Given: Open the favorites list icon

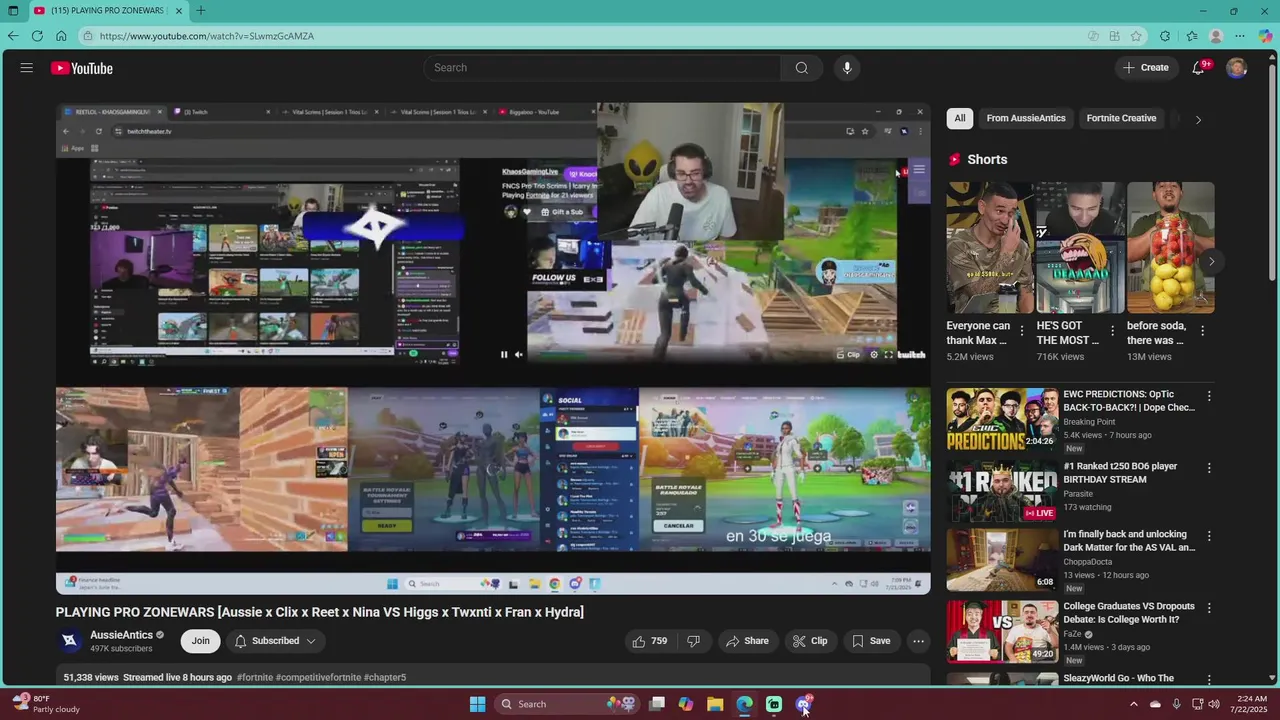Looking at the screenshot, I should coord(1192,36).
